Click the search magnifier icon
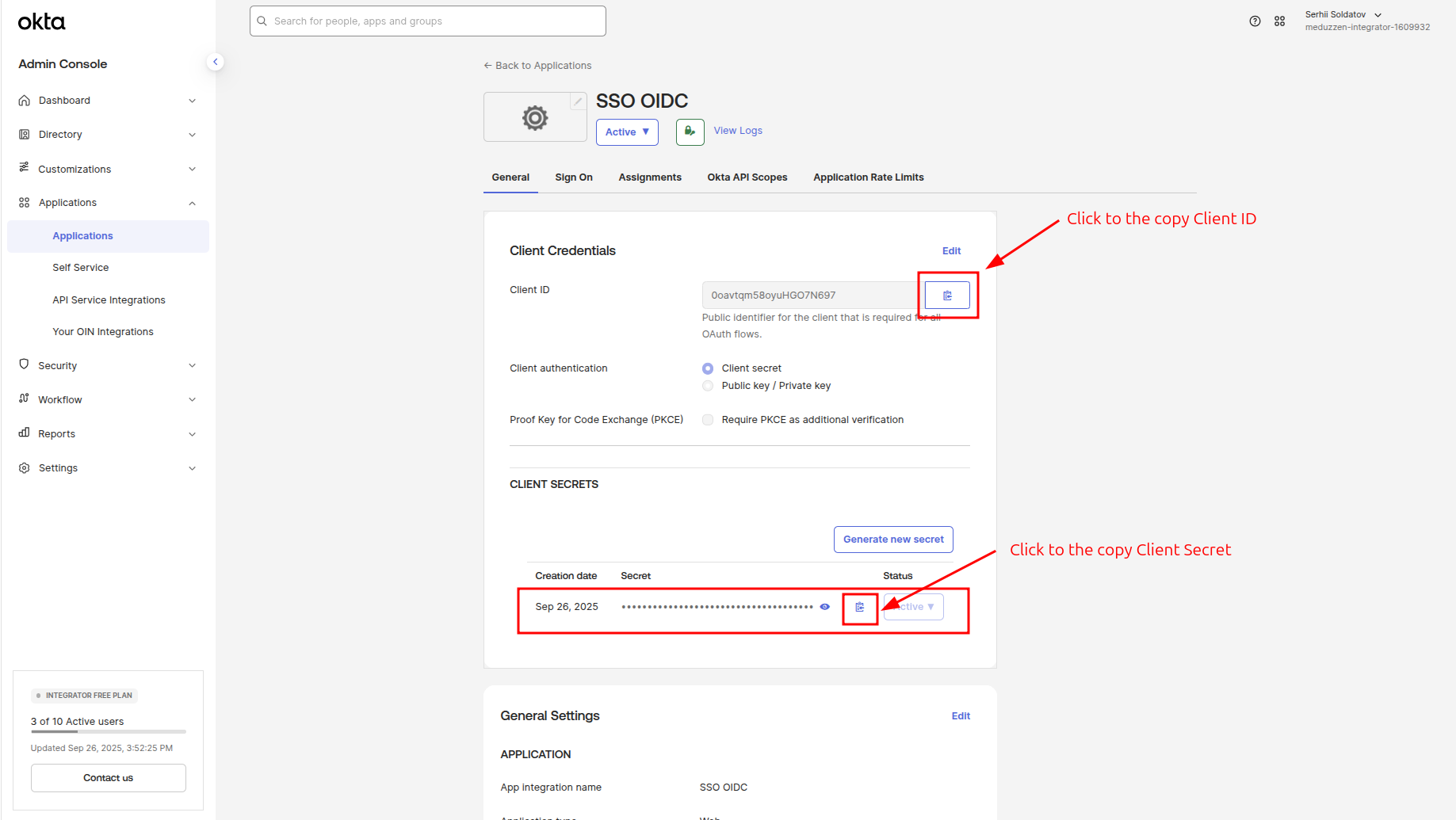The height and width of the screenshot is (820, 1456). [x=262, y=21]
